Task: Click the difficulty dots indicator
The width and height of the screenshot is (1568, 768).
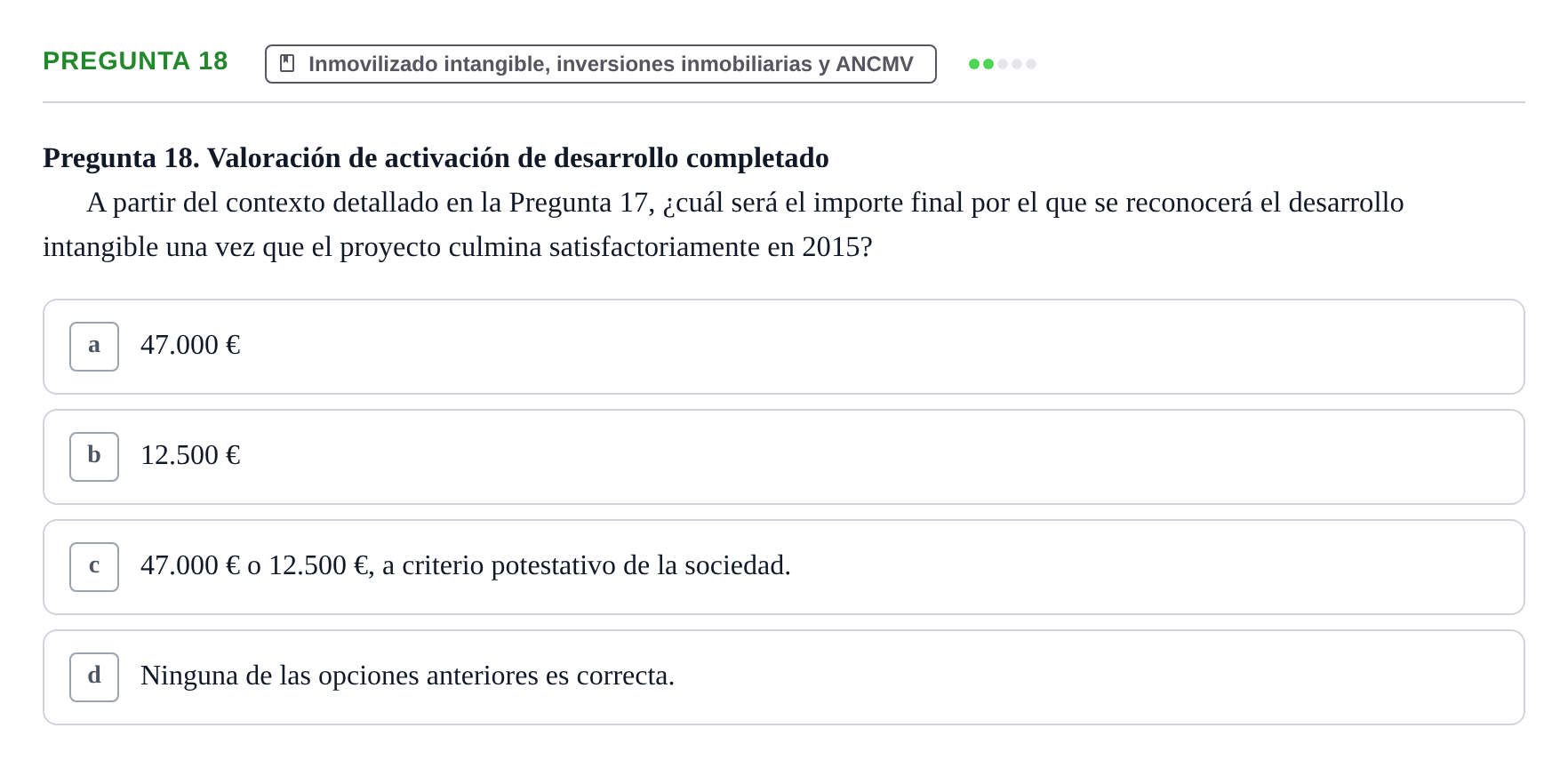Action: click(x=1003, y=64)
